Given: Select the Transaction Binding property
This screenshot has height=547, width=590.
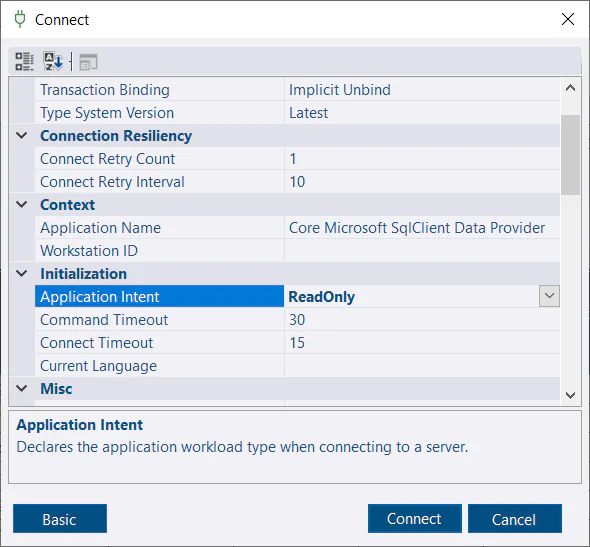Looking at the screenshot, I should (160, 90).
